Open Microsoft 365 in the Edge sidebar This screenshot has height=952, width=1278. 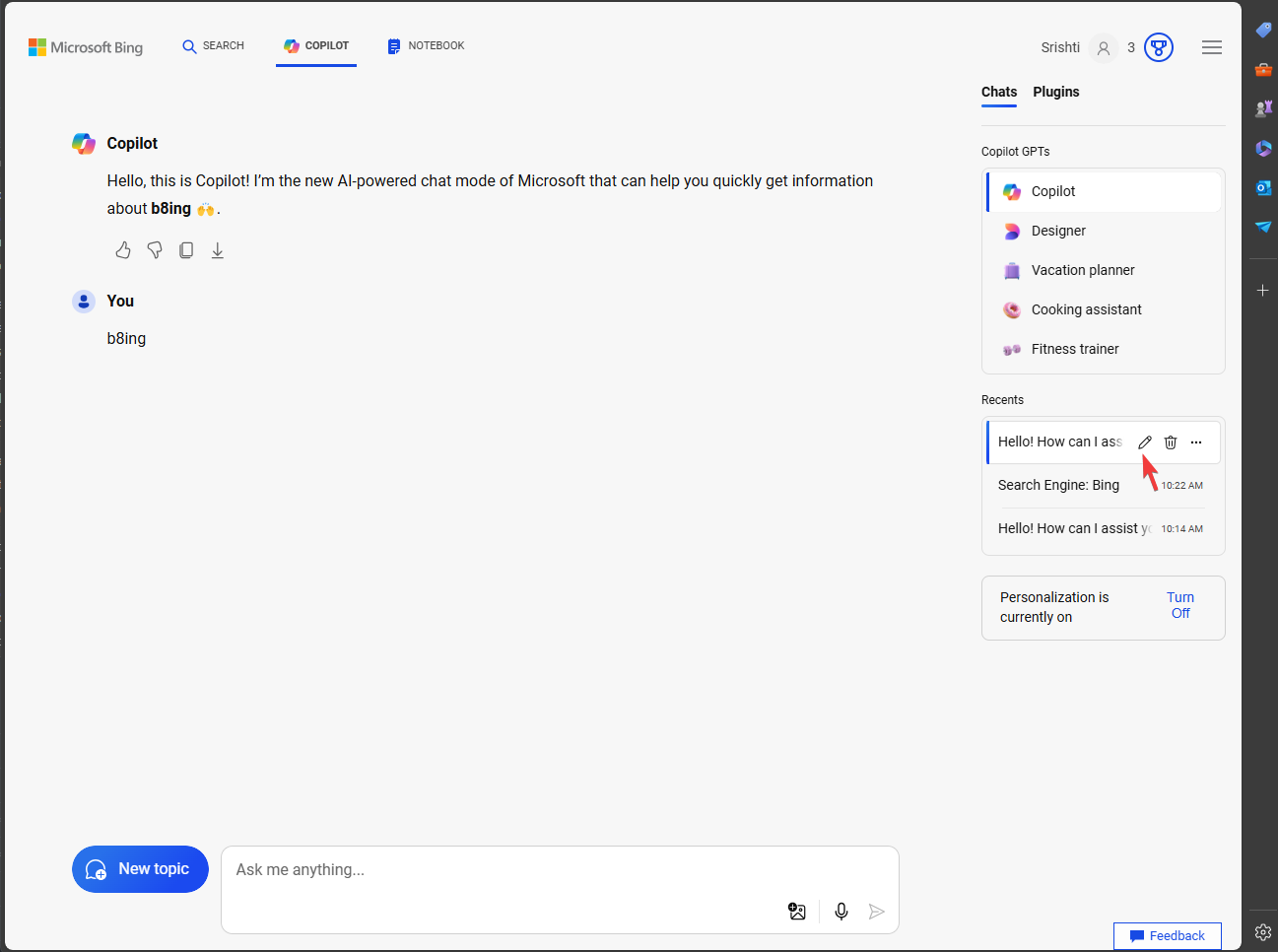pos(1263,149)
